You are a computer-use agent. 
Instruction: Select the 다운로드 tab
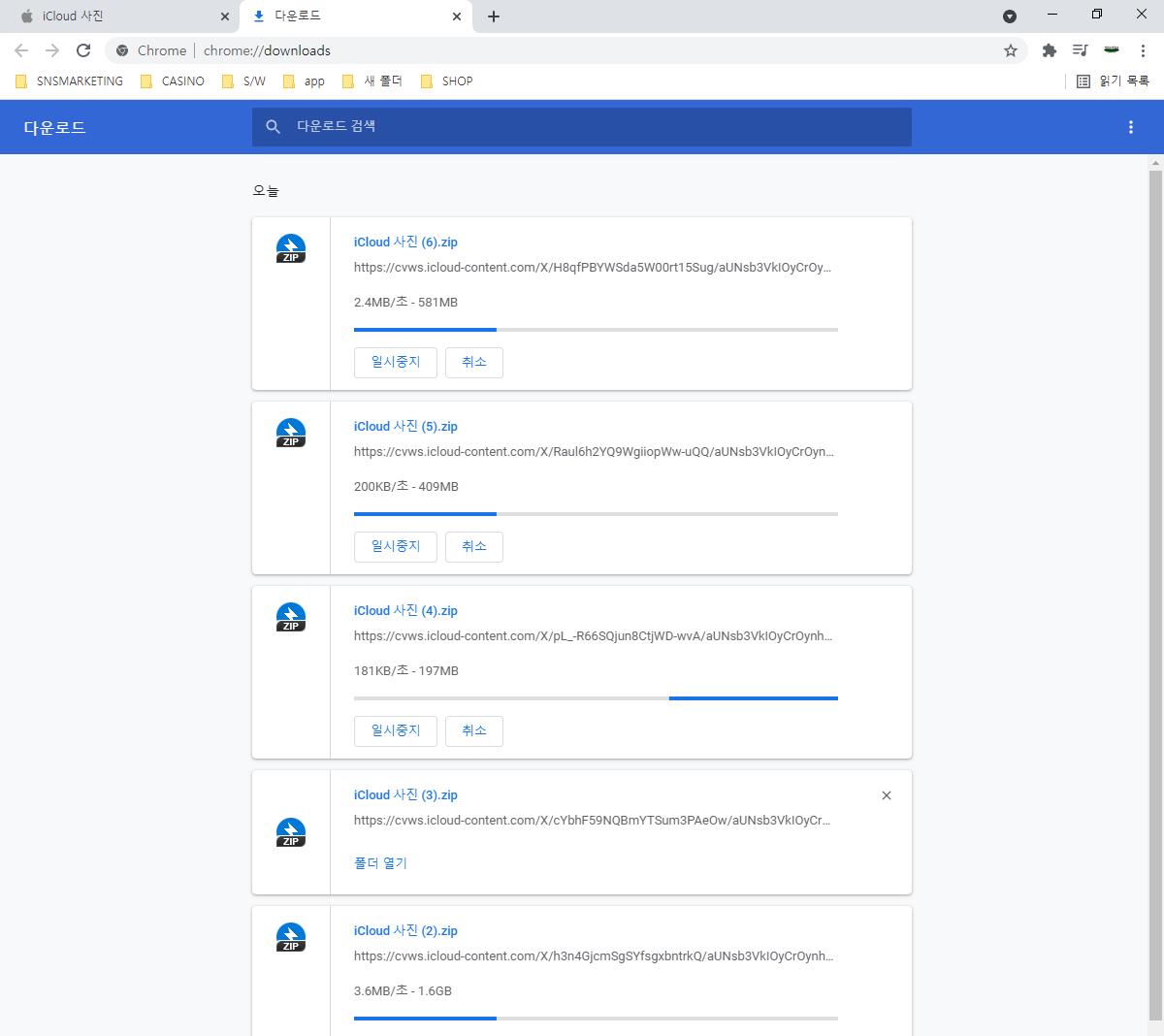pyautogui.click(x=356, y=16)
